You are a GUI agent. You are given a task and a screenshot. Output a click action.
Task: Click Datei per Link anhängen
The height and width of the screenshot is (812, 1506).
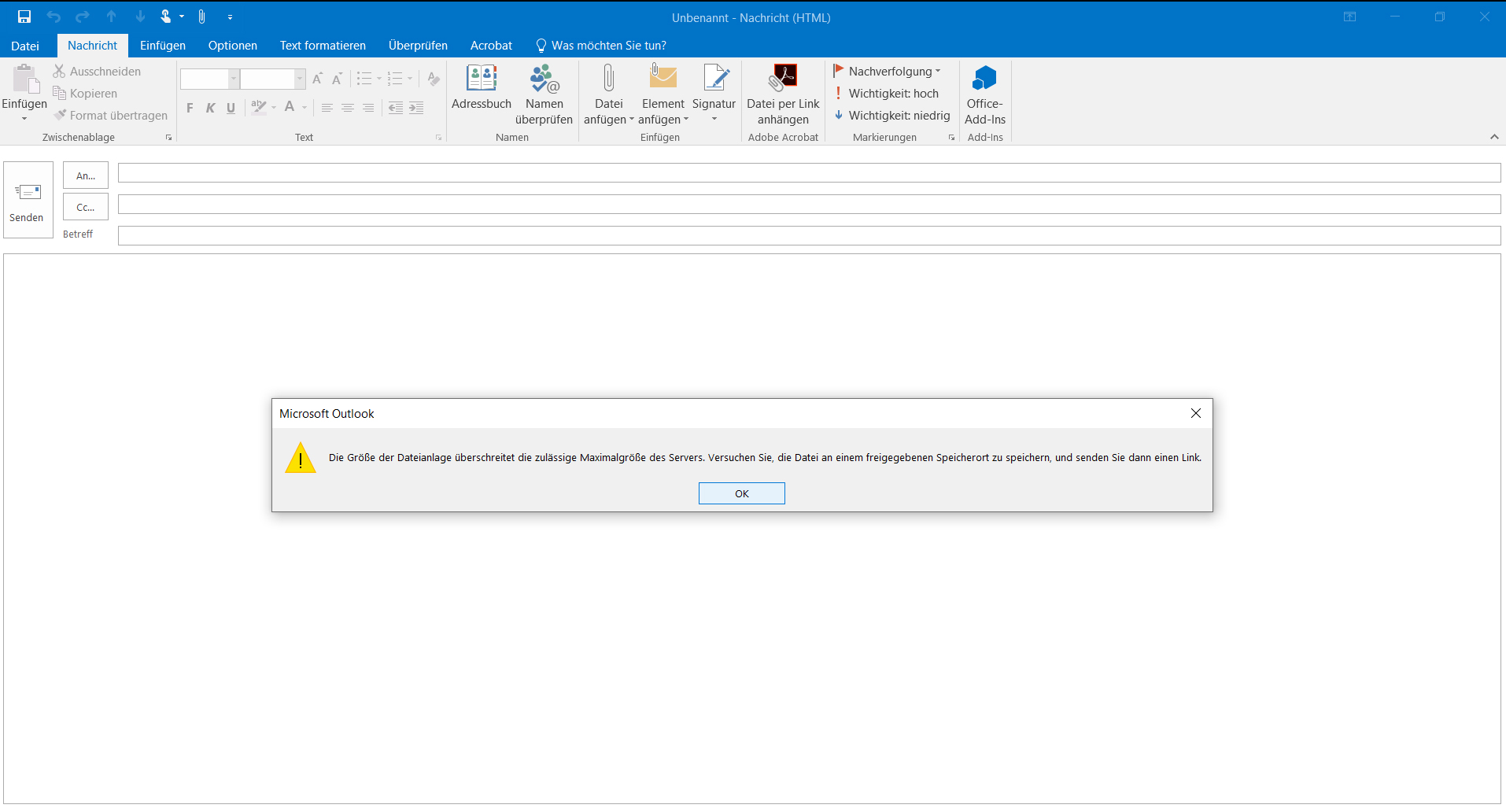tap(783, 94)
